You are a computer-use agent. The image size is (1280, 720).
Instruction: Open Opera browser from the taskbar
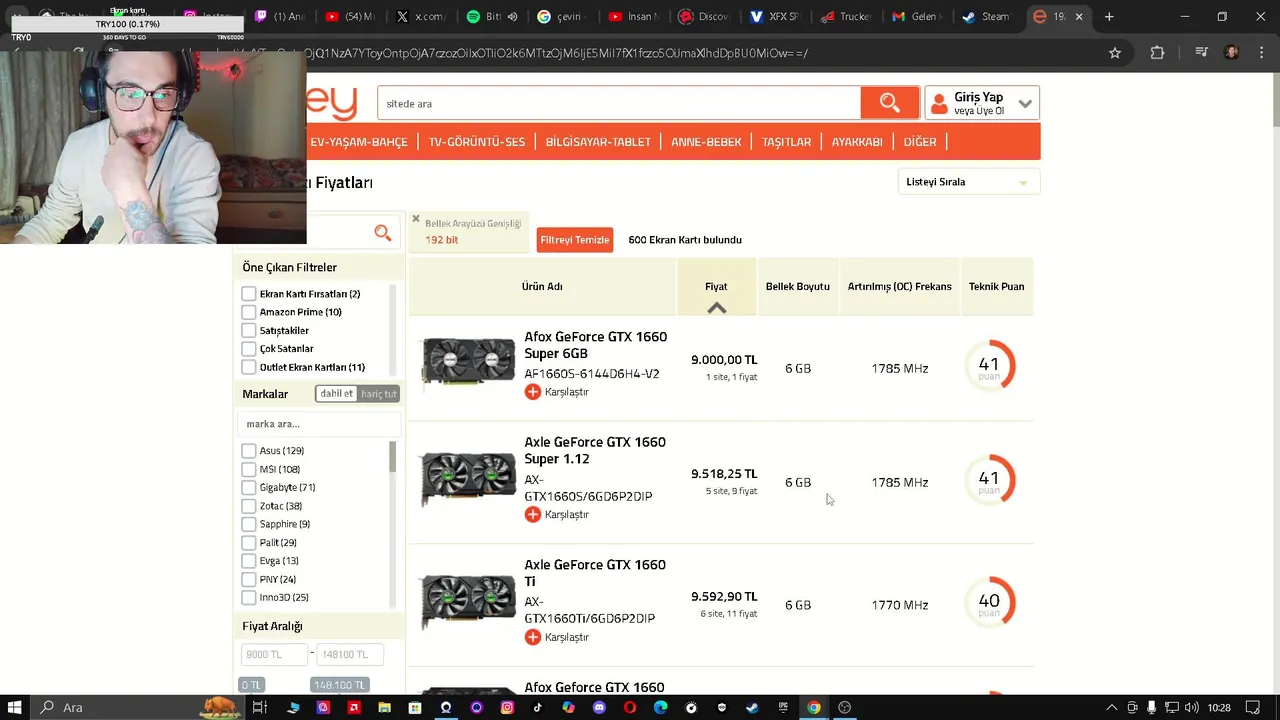pyautogui.click(x=629, y=707)
